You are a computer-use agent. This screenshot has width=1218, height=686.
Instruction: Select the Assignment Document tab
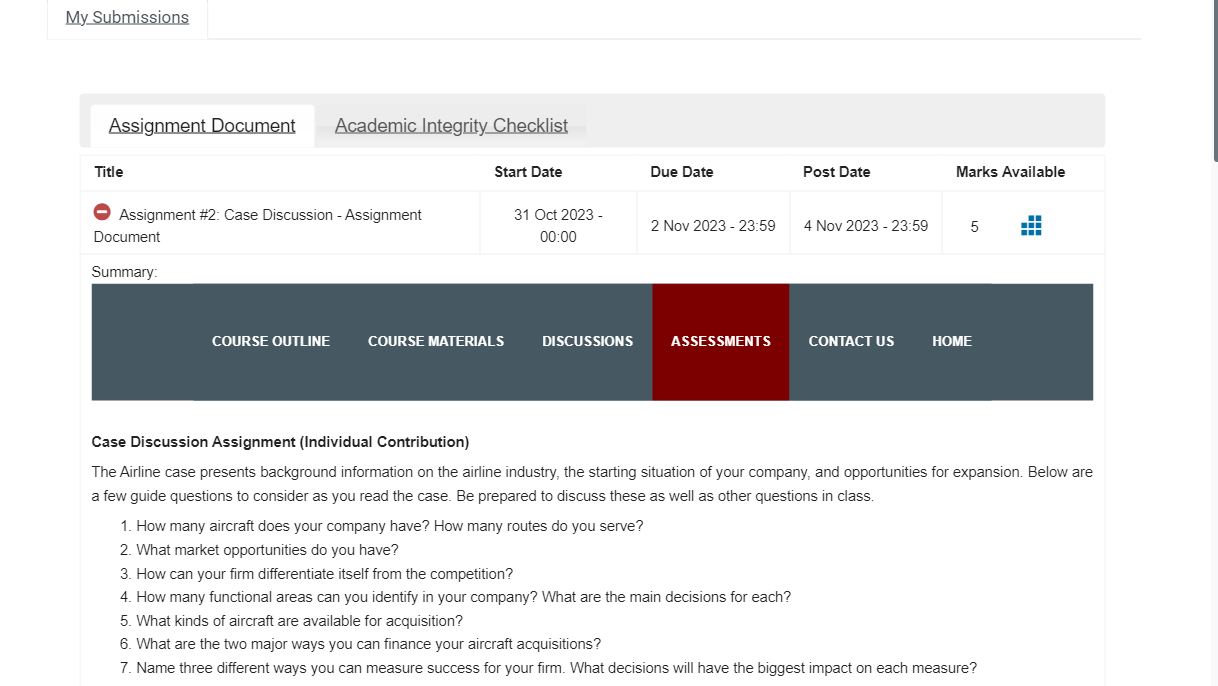coord(202,125)
